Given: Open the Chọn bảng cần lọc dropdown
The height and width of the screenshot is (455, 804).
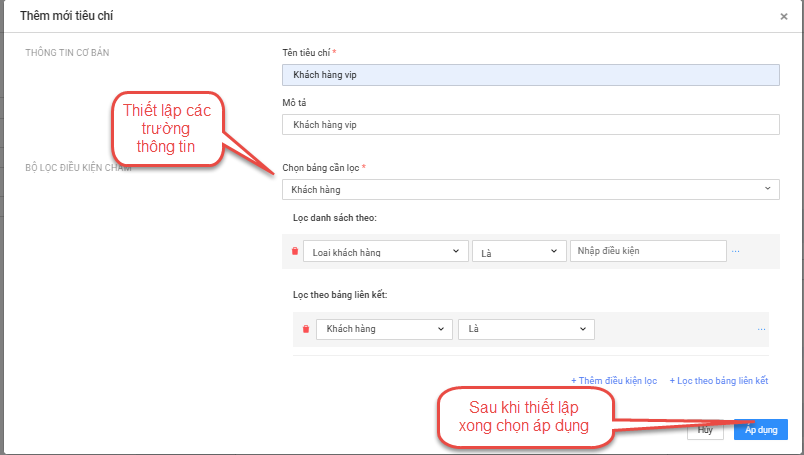Looking at the screenshot, I should coord(531,189).
